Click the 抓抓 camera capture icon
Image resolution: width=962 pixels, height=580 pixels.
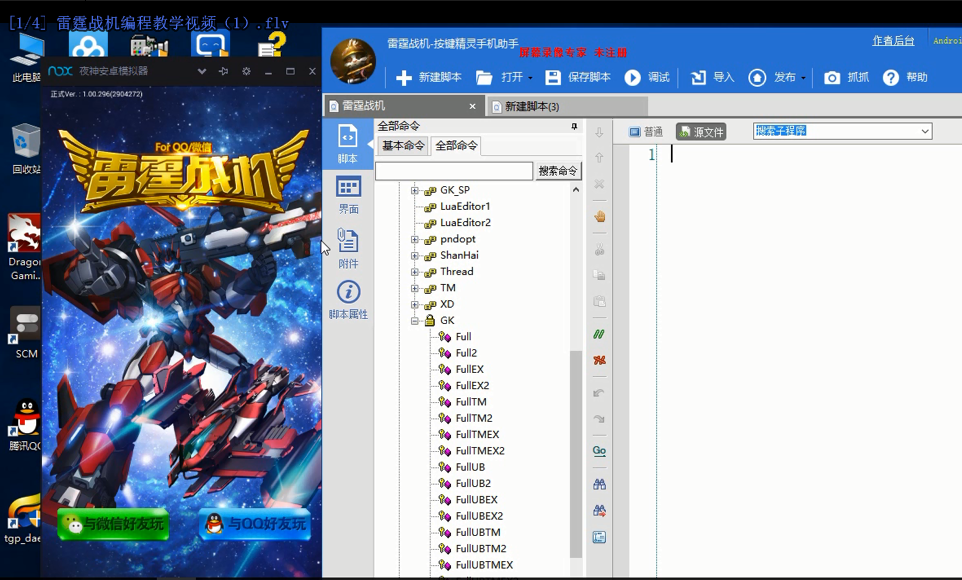832,78
